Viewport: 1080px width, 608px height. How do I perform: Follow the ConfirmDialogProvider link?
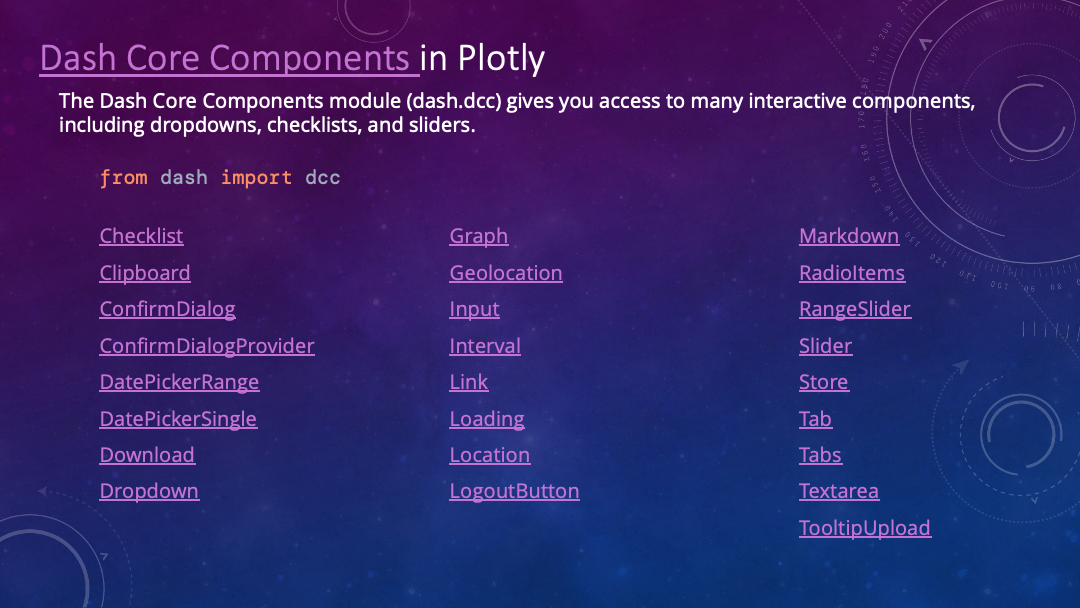(x=207, y=346)
